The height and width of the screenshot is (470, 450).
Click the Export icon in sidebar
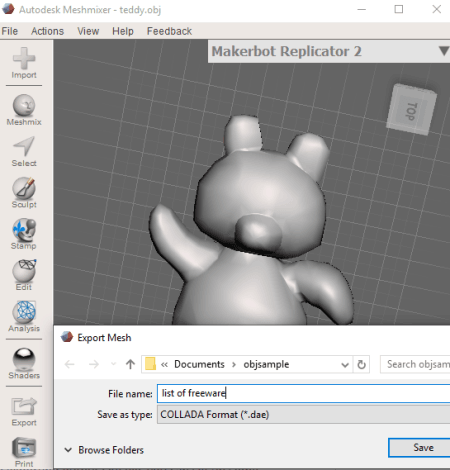pos(24,412)
